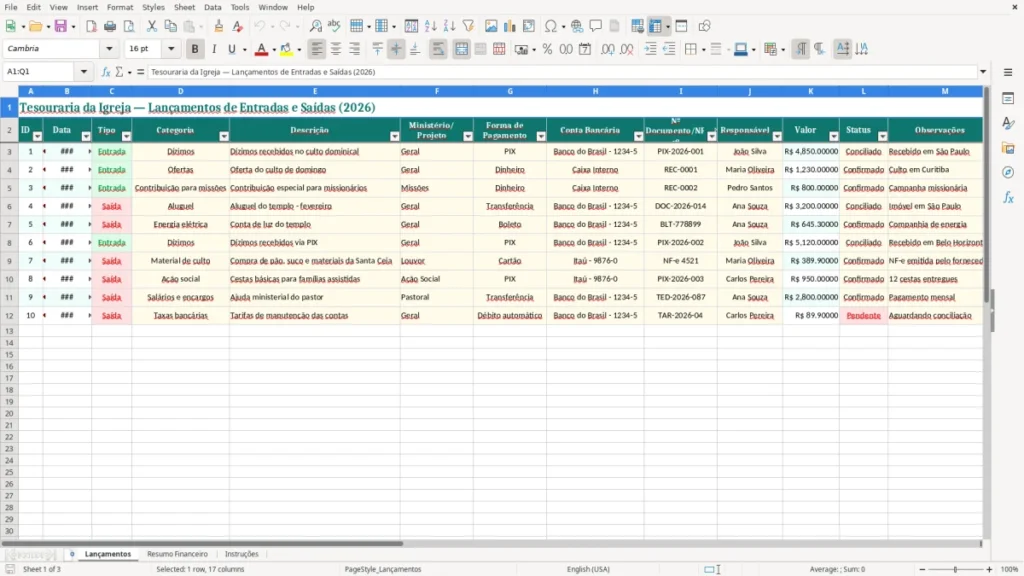Add a decimal place
This screenshot has height=576, width=1024.
pos(607,49)
